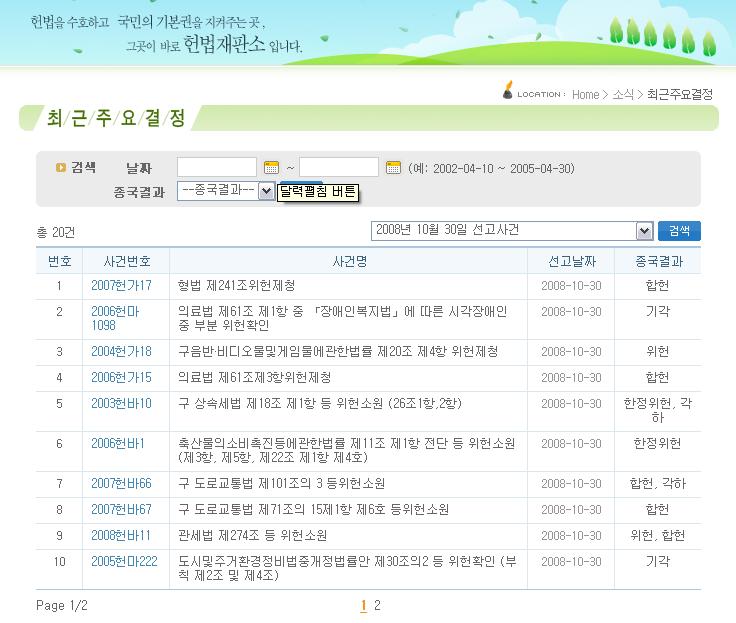Click the start date input field
Image resolution: width=736 pixels, height=623 pixels.
(x=217, y=167)
